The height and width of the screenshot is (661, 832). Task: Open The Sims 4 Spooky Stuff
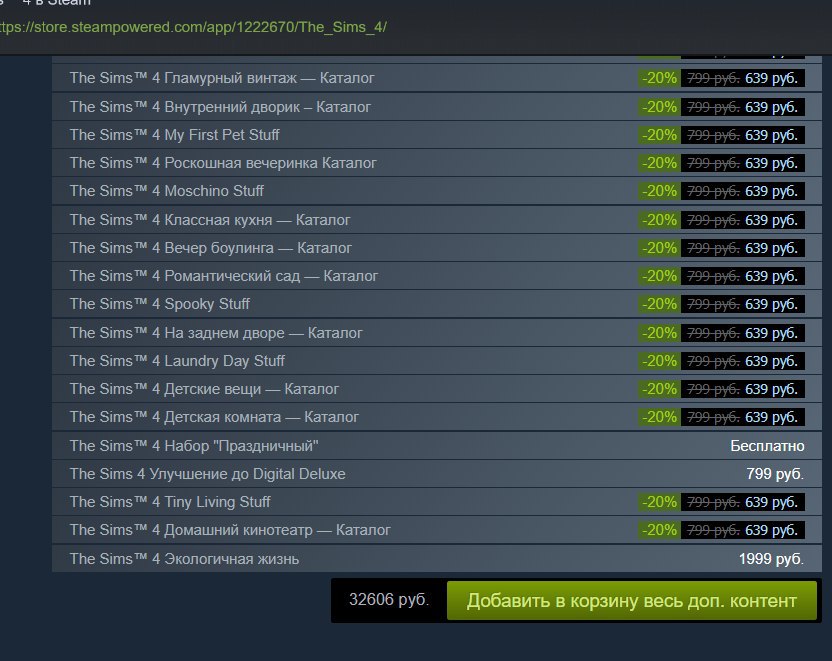(437, 304)
